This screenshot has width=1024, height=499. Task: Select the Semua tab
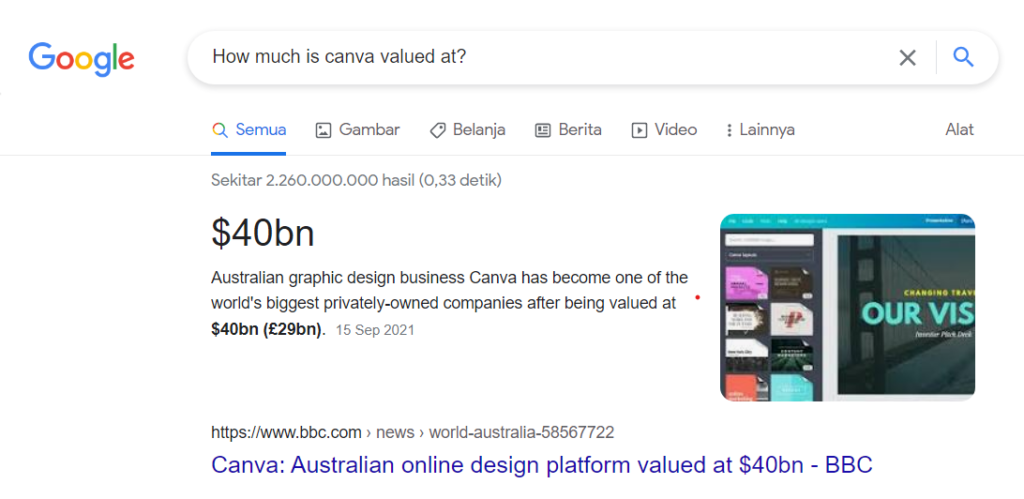(x=249, y=130)
